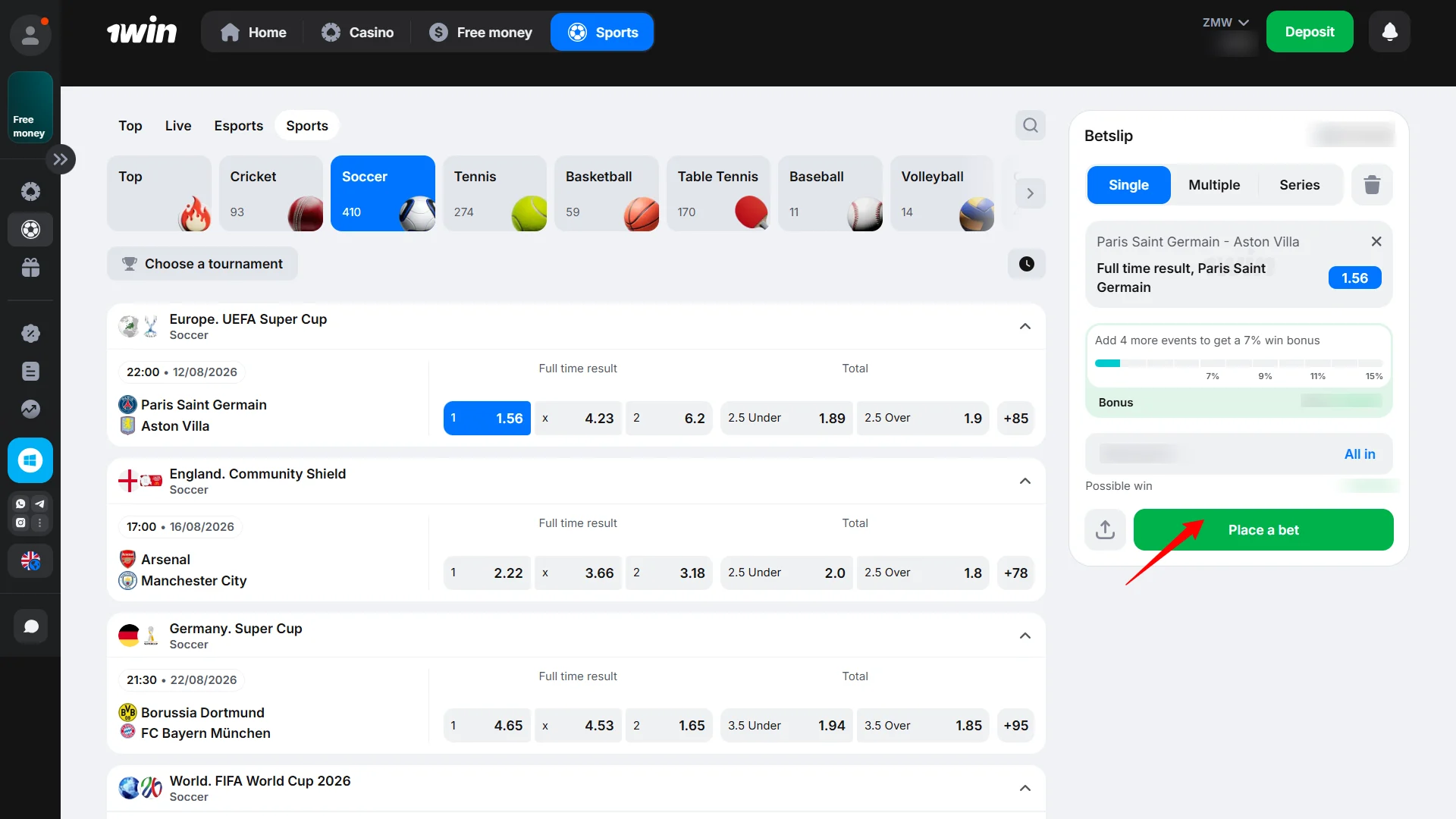Click the win bonus progress bar
The image size is (1456, 819).
1238,363
